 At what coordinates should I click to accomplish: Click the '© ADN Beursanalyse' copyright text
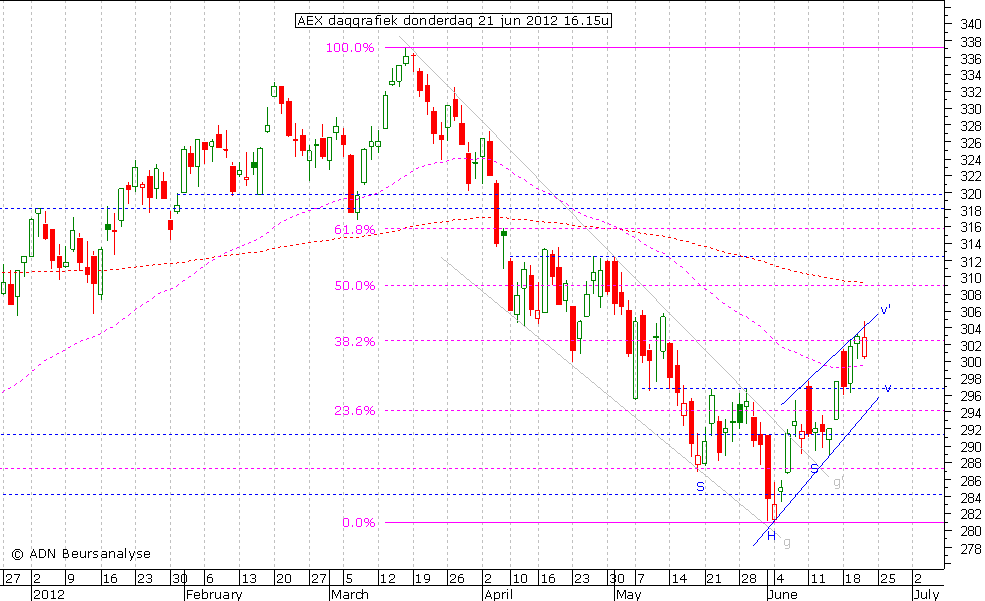point(81,554)
